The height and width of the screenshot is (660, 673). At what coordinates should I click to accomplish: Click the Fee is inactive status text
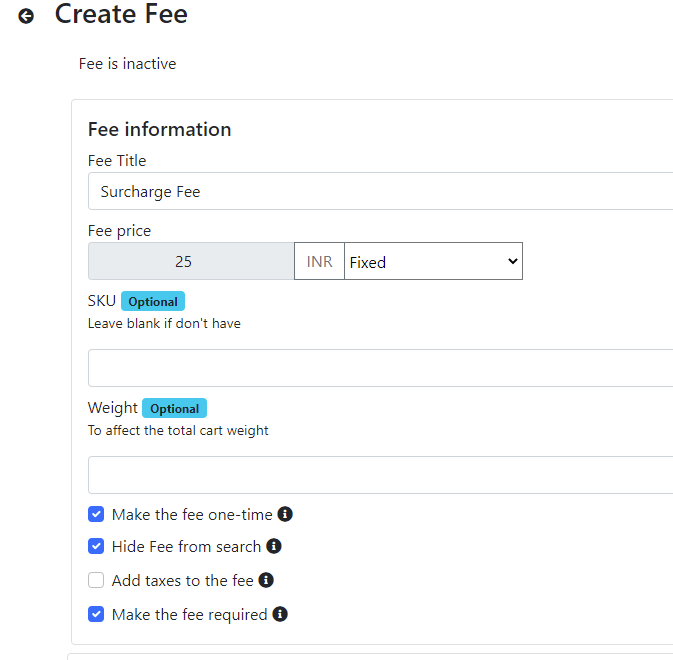[x=127, y=64]
